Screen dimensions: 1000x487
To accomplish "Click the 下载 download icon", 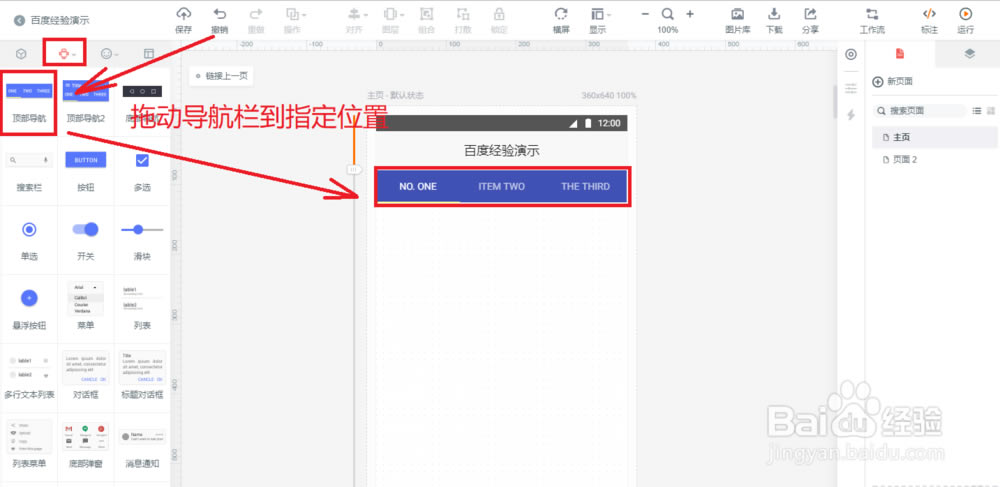I will 774,14.
